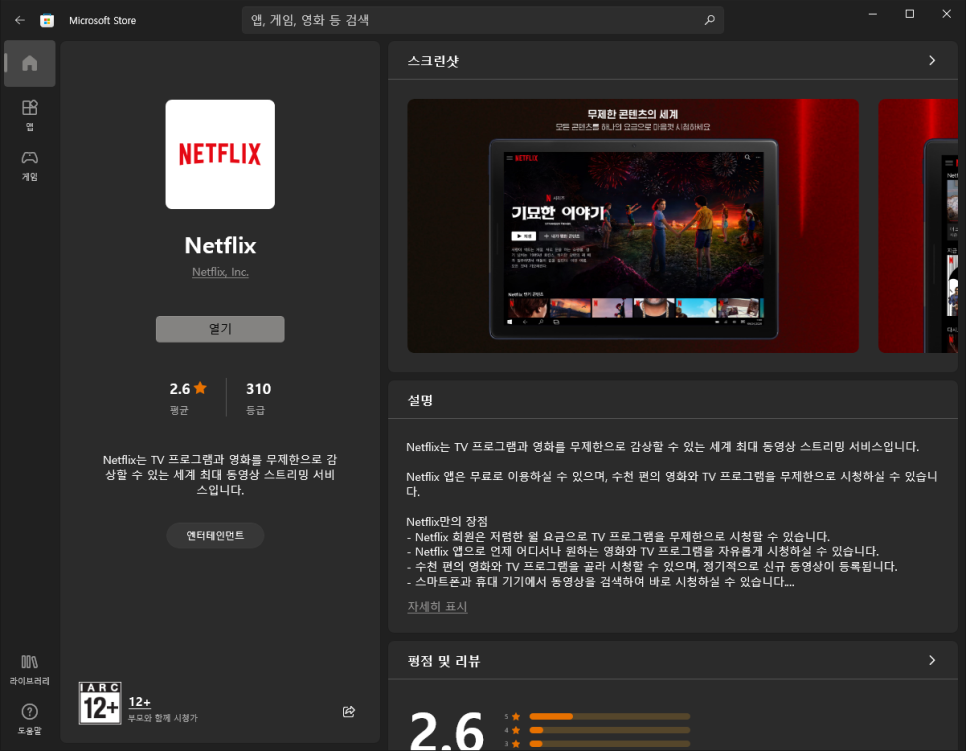Image resolution: width=966 pixels, height=751 pixels.
Task: Expand the 스크린샷 section chevron
Action: (932, 60)
